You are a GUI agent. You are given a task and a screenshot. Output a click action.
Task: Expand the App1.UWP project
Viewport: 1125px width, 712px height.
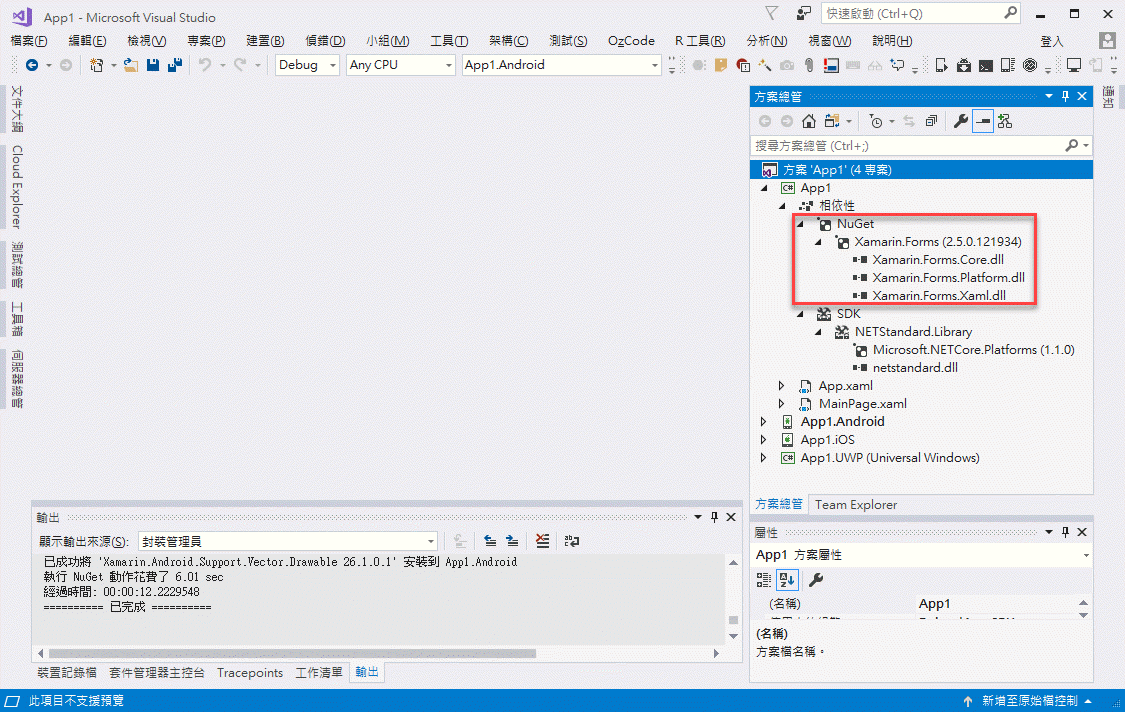click(x=763, y=458)
